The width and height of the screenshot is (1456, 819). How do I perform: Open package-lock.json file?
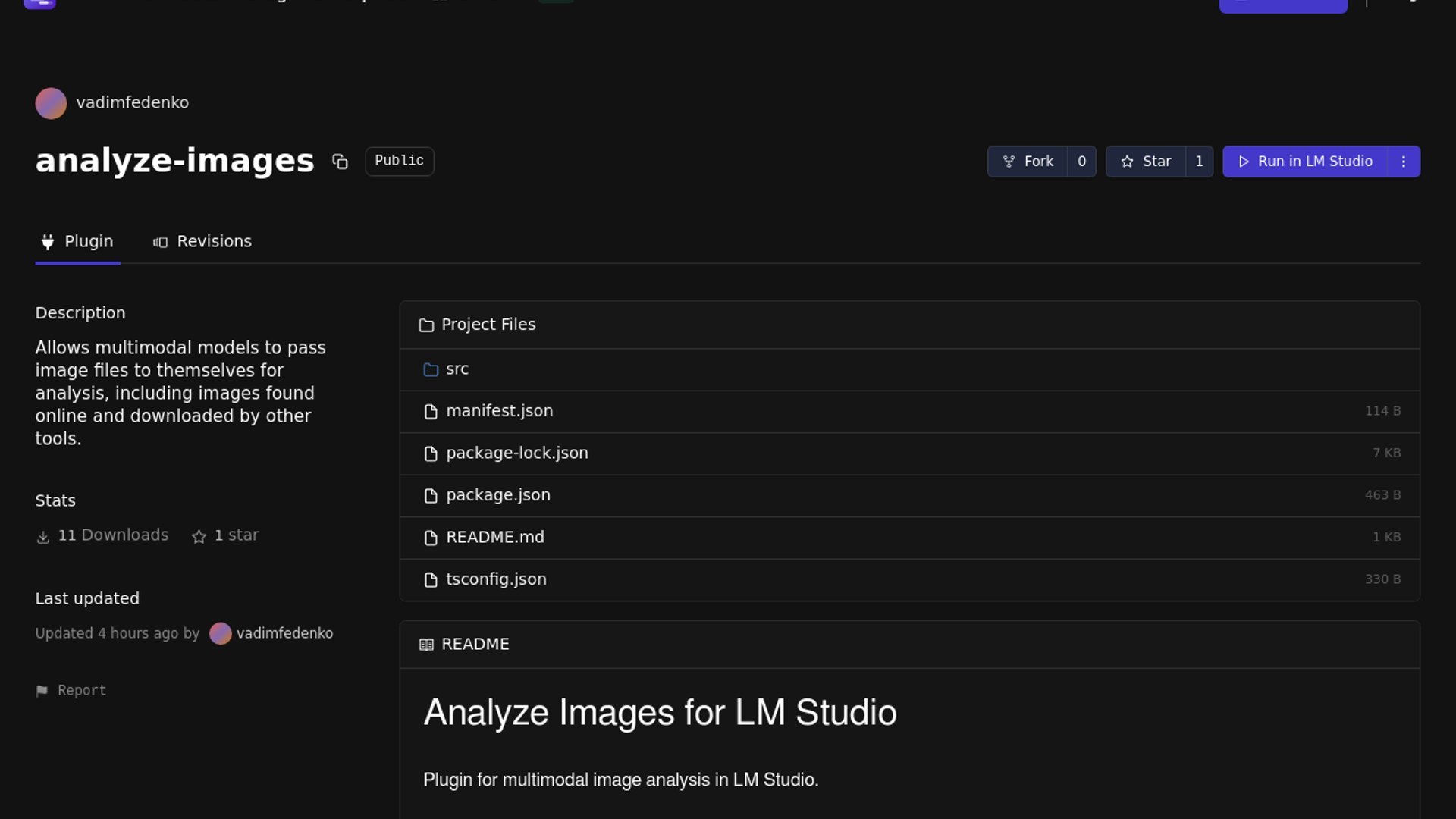pos(516,453)
